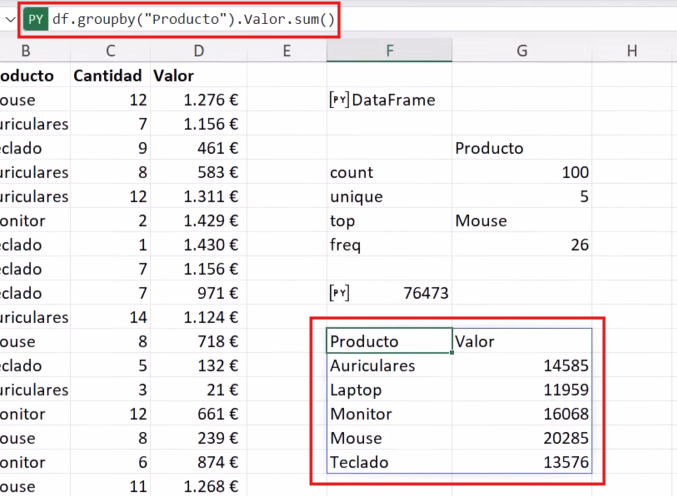Click the cell containing 1.430 €
The height and width of the screenshot is (496, 677).
(x=199, y=245)
